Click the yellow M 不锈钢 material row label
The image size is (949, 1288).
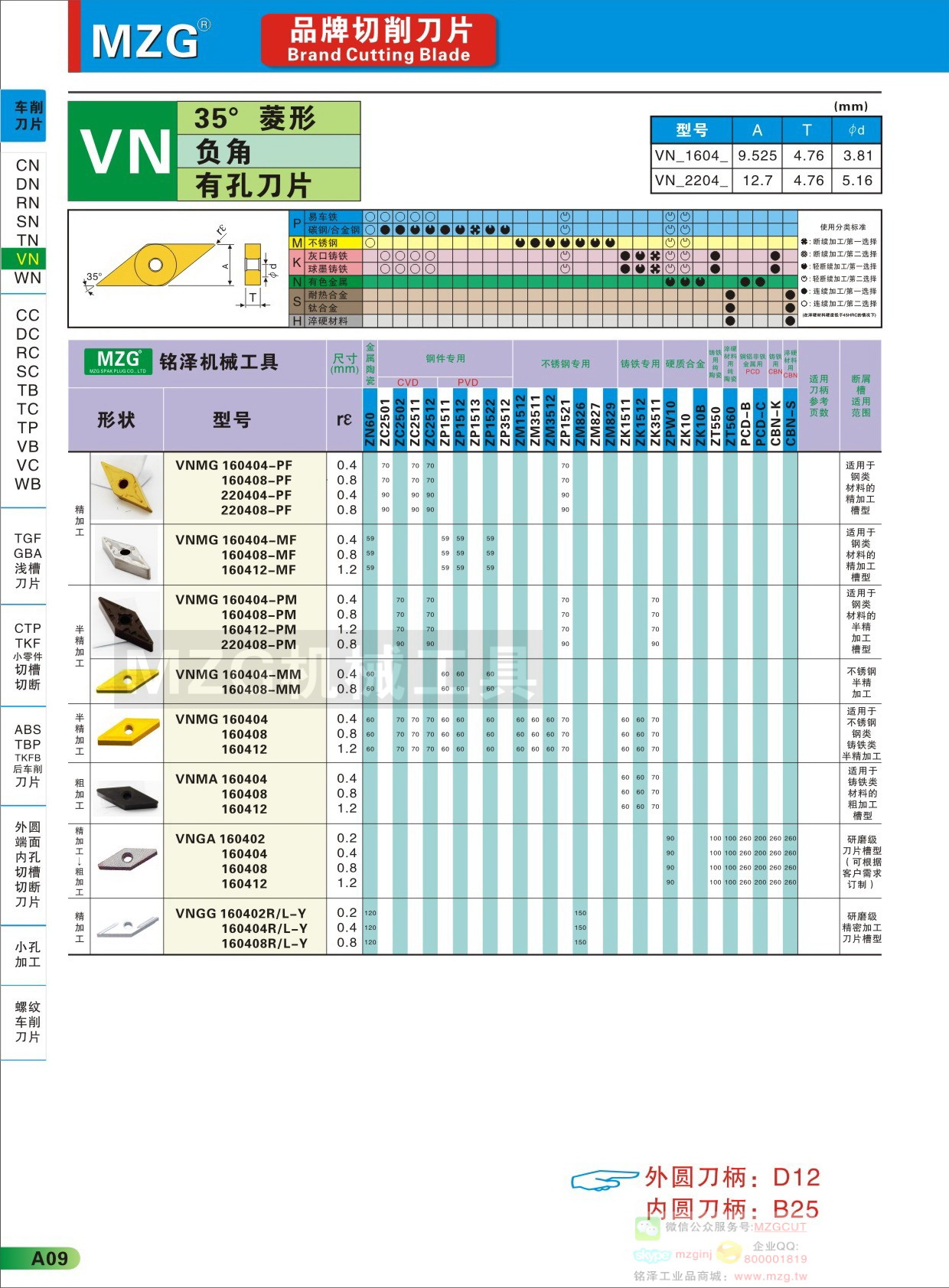click(324, 243)
